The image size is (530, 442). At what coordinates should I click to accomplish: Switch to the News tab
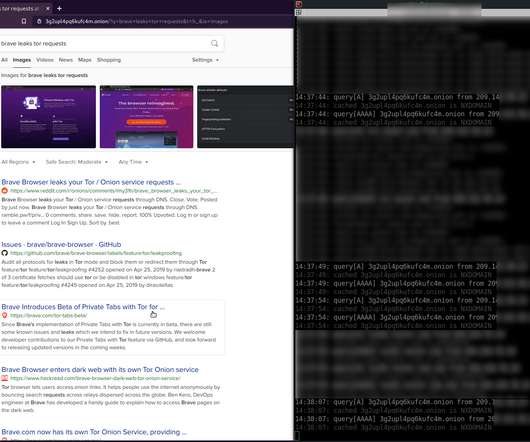click(x=66, y=60)
